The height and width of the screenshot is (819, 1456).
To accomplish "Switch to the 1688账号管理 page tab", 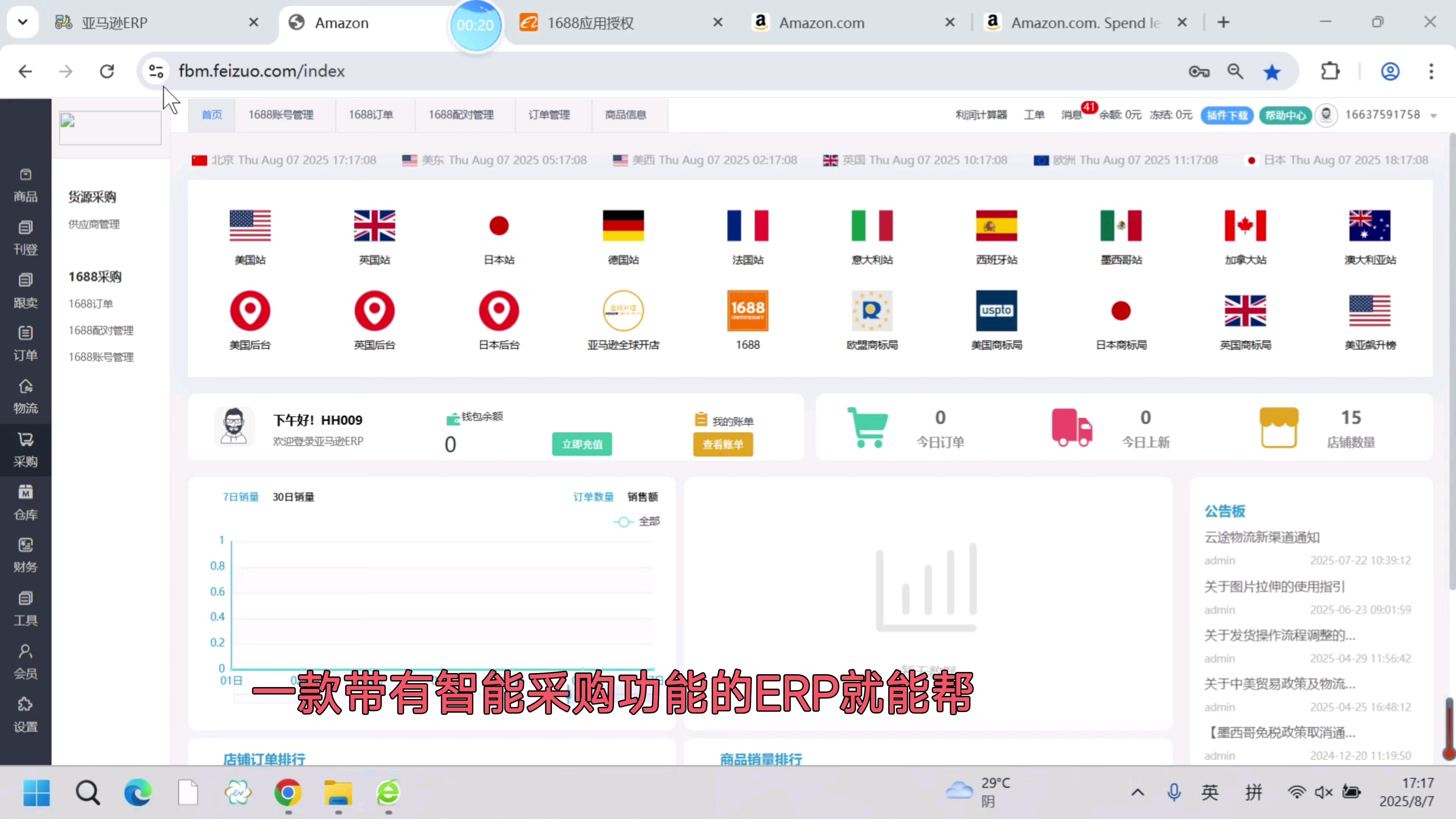I will pyautogui.click(x=281, y=115).
